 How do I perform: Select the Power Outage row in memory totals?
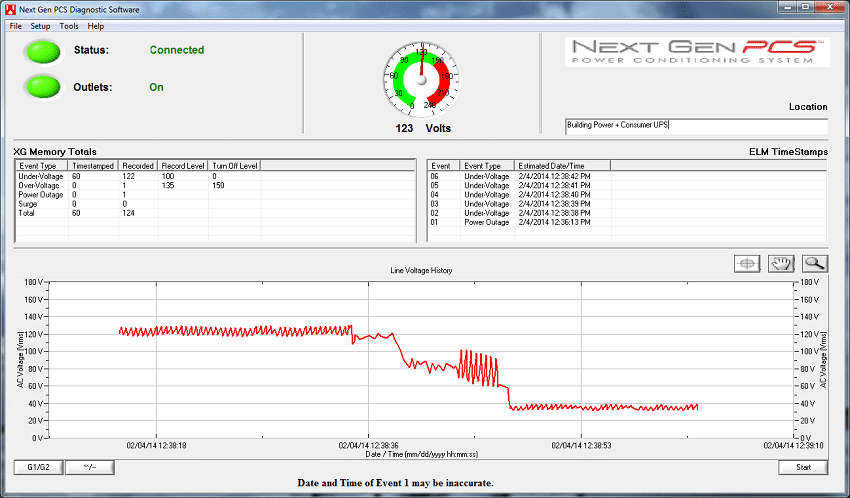[x=215, y=195]
